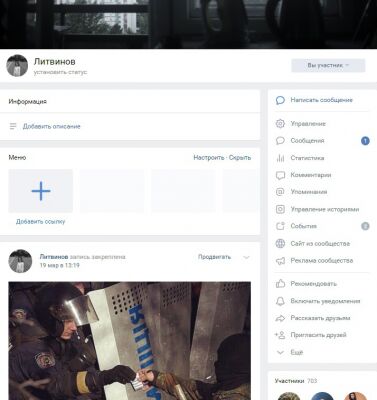Image resolution: width=377 pixels, height=400 pixels.
Task: Expand the 'Ещё' chevron in the sidebar
Action: [x=280, y=352]
